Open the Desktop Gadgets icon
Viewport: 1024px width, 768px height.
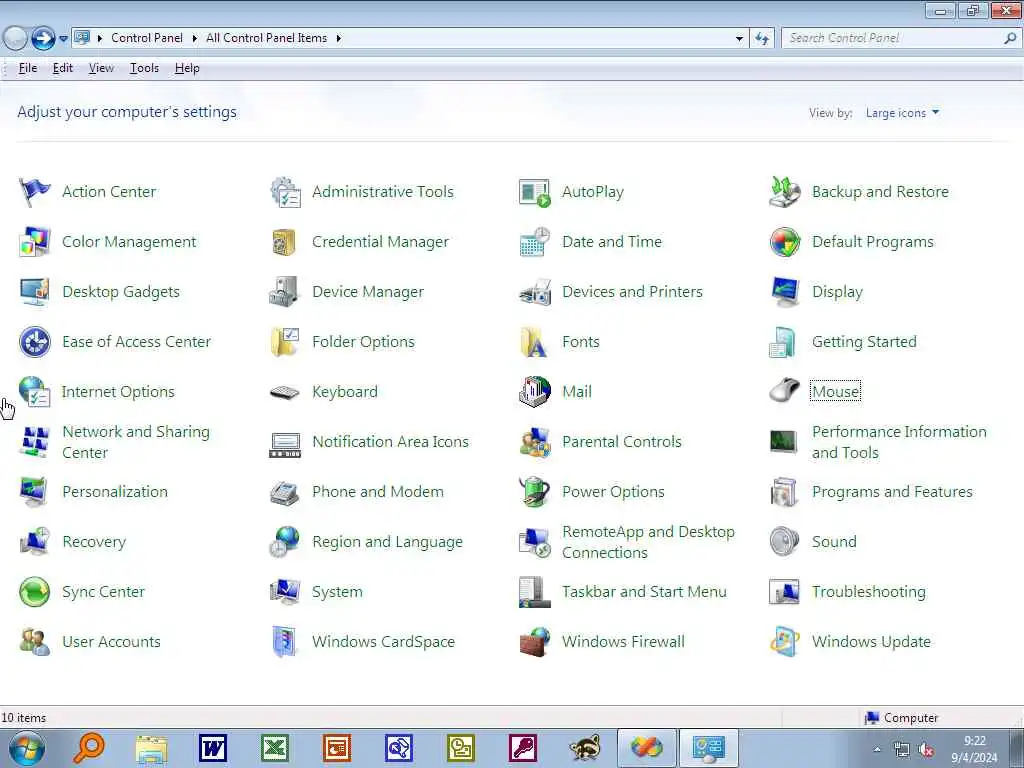point(35,292)
